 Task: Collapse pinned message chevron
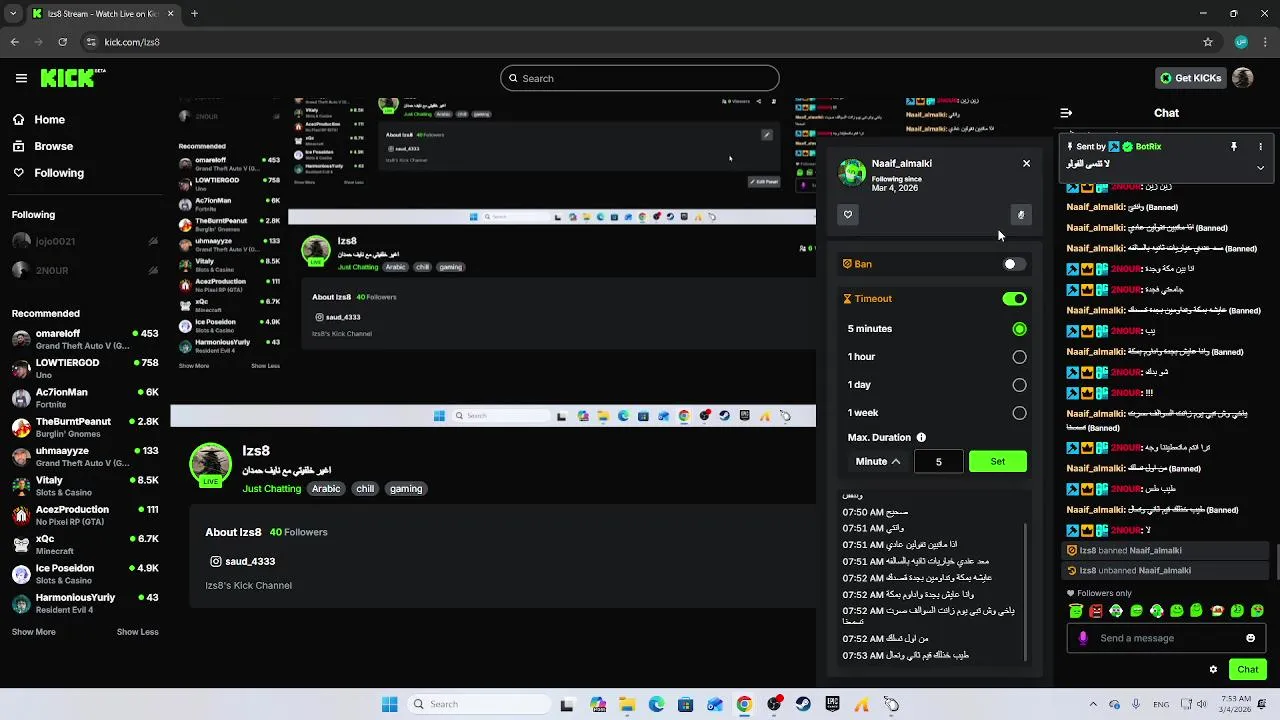pos(1260,168)
